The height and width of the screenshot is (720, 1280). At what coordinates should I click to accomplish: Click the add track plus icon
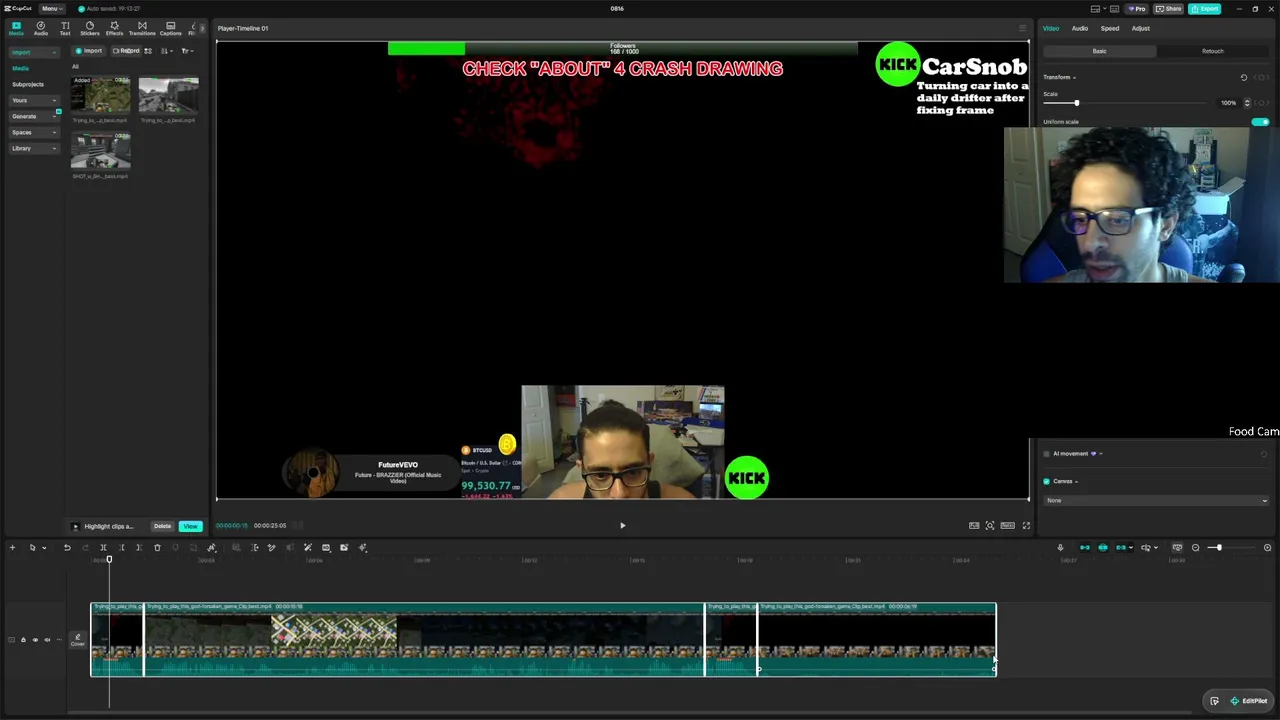(12, 548)
